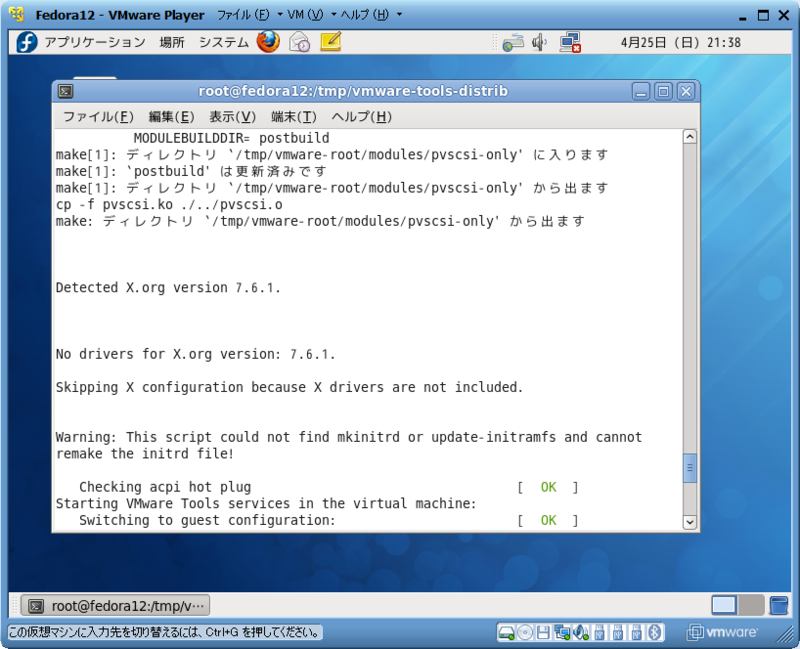Click the root@fedora12 taskbar window button
Viewport: 800px width, 649px height.
click(115, 606)
